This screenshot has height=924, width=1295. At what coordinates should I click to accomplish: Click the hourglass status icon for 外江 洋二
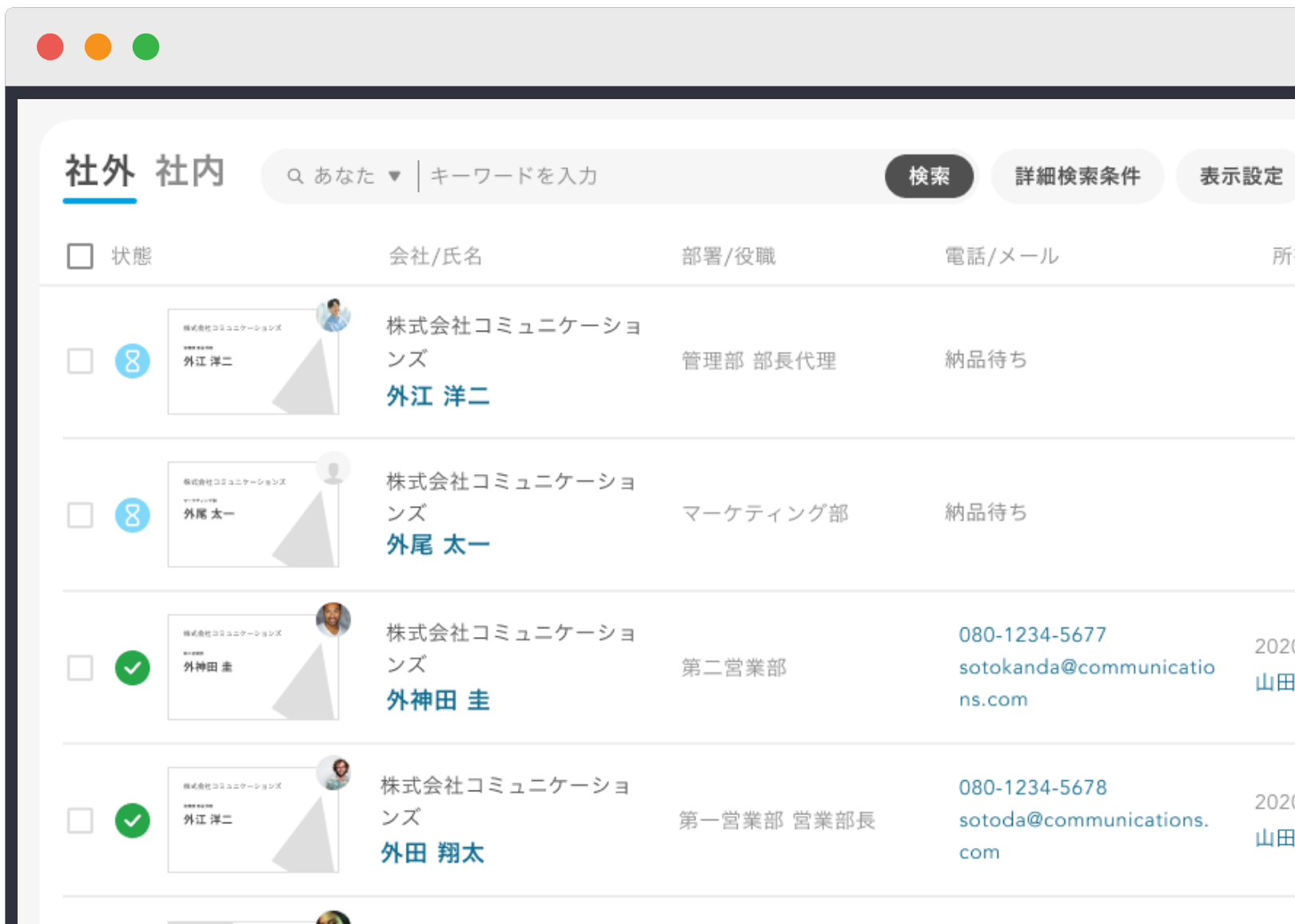132,361
